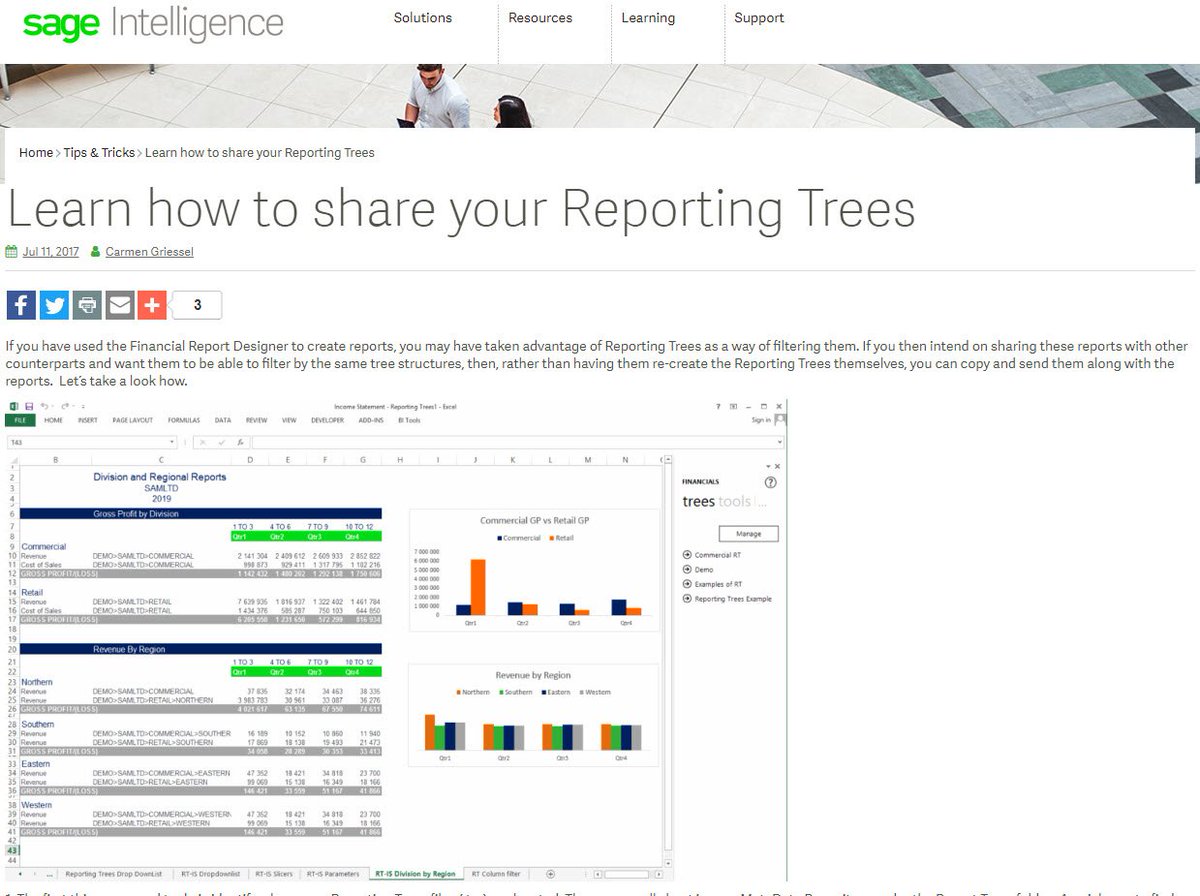Screen dimensions: 1200x896
Task: Add a new sheet with the plus icon
Action: tap(550, 874)
